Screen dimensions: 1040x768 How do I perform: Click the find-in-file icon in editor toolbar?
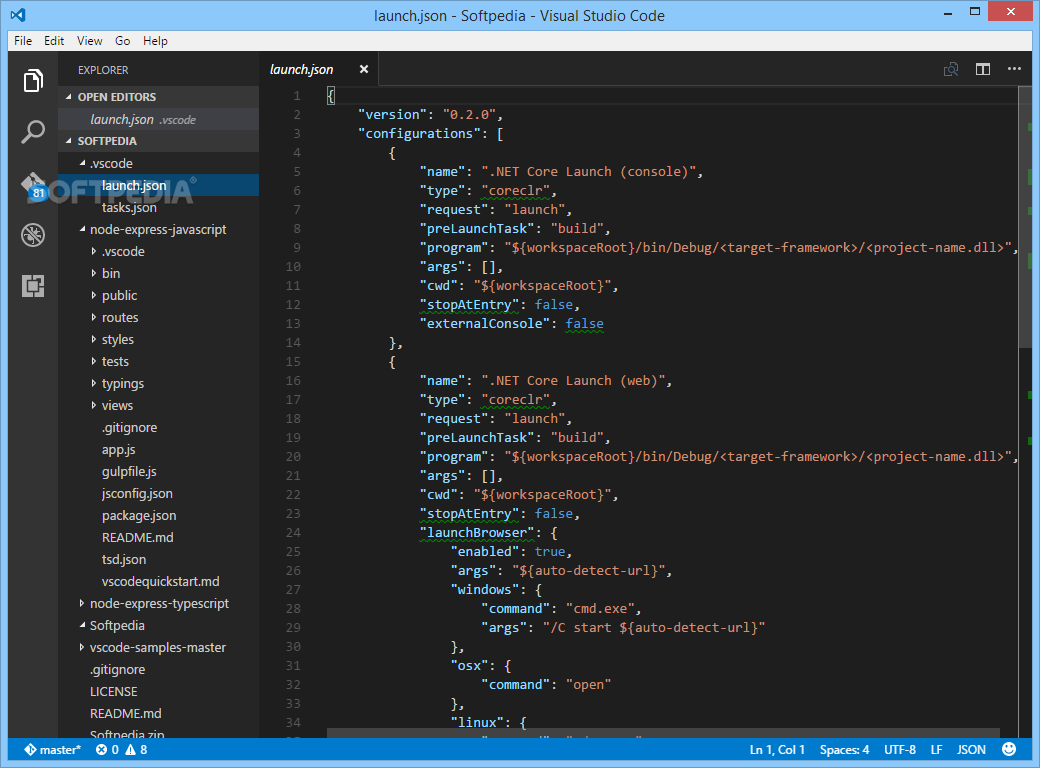point(951,69)
